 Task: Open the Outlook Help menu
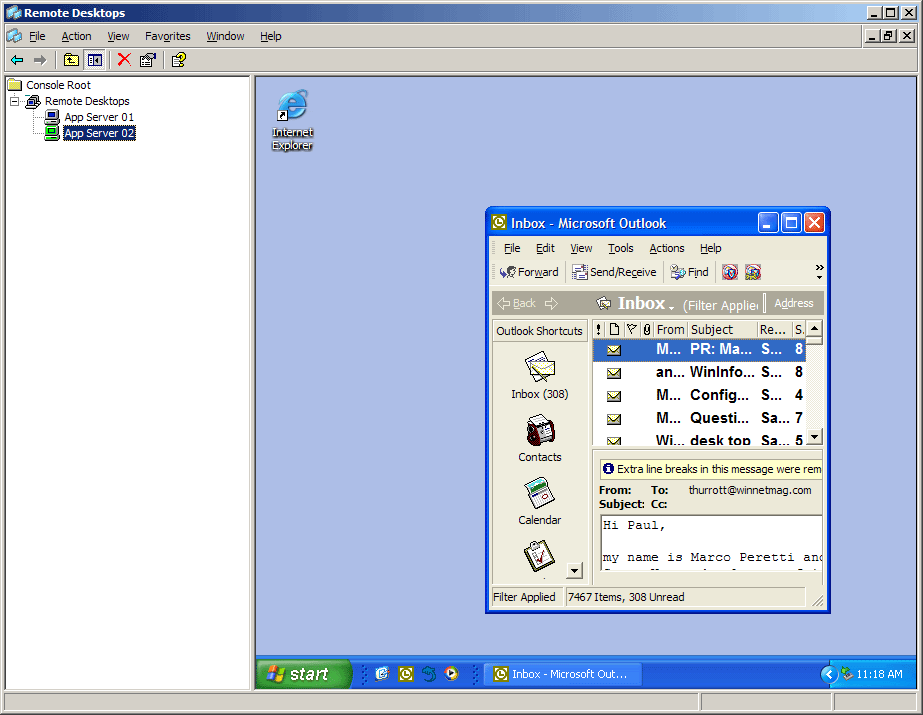point(710,248)
